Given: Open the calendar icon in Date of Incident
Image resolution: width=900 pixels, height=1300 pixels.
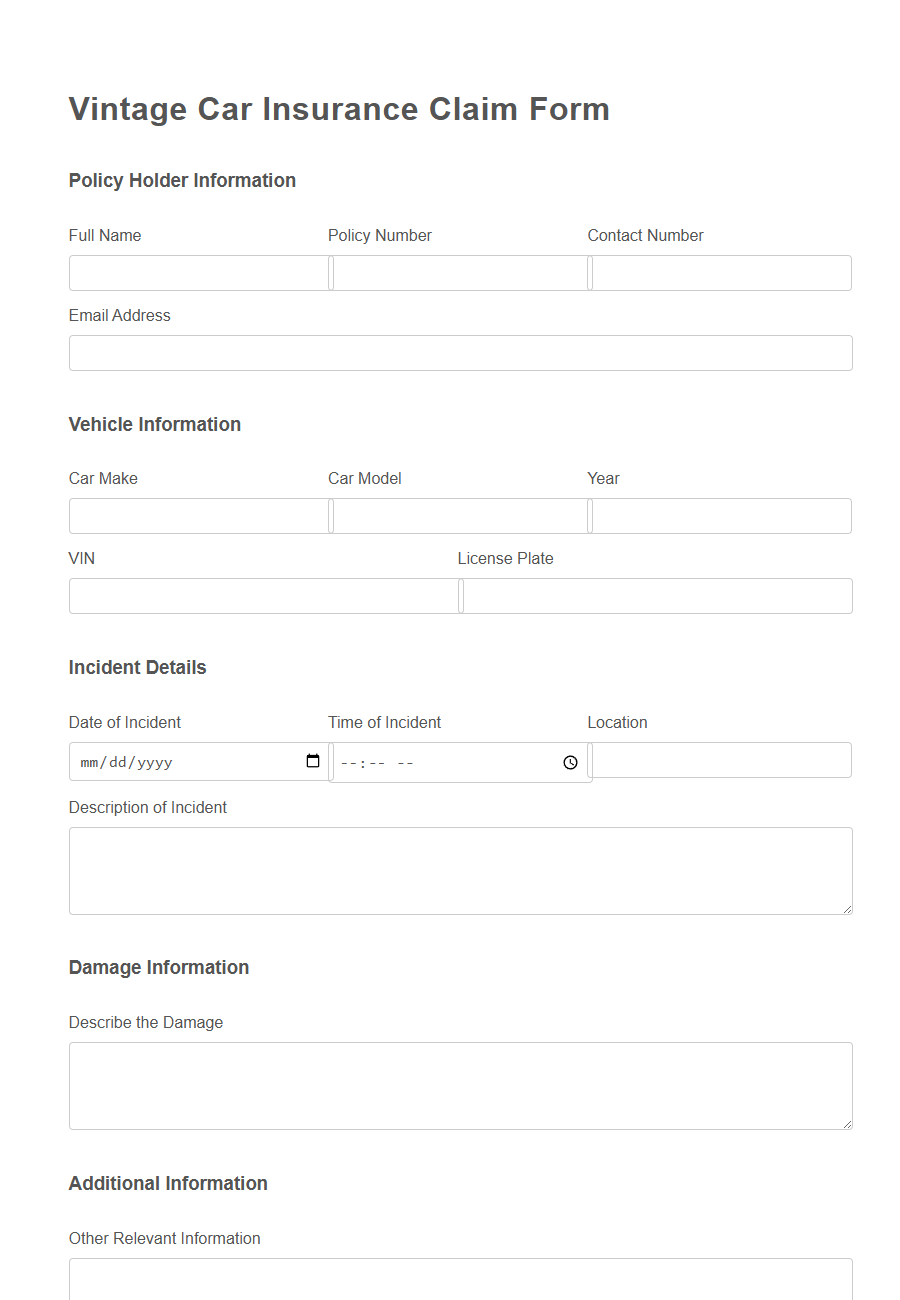Looking at the screenshot, I should (x=313, y=761).
